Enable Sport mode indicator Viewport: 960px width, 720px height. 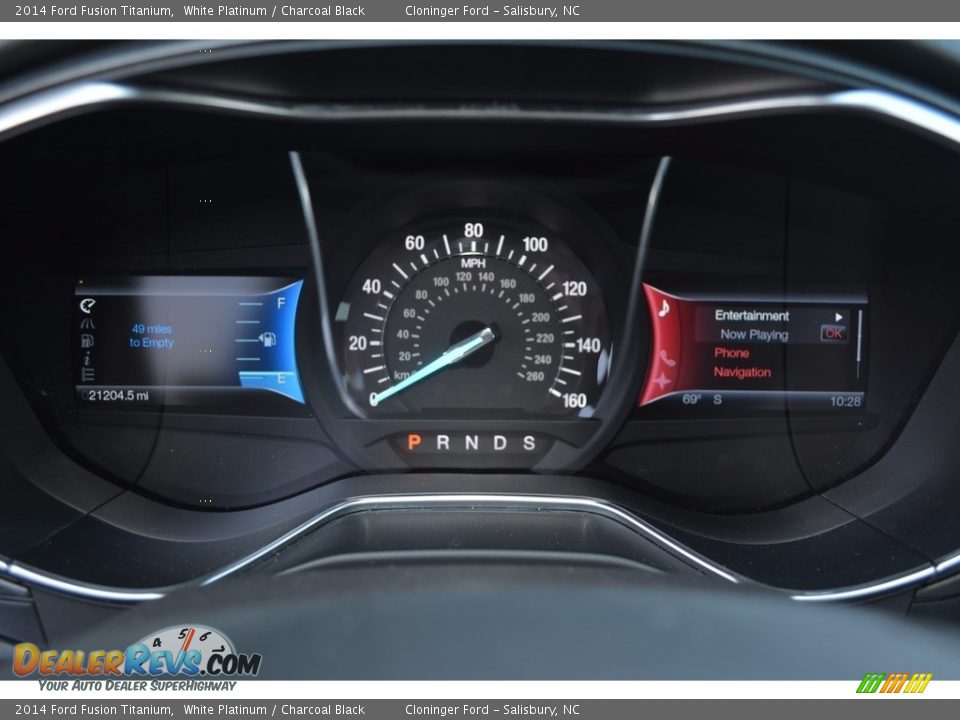pos(529,440)
